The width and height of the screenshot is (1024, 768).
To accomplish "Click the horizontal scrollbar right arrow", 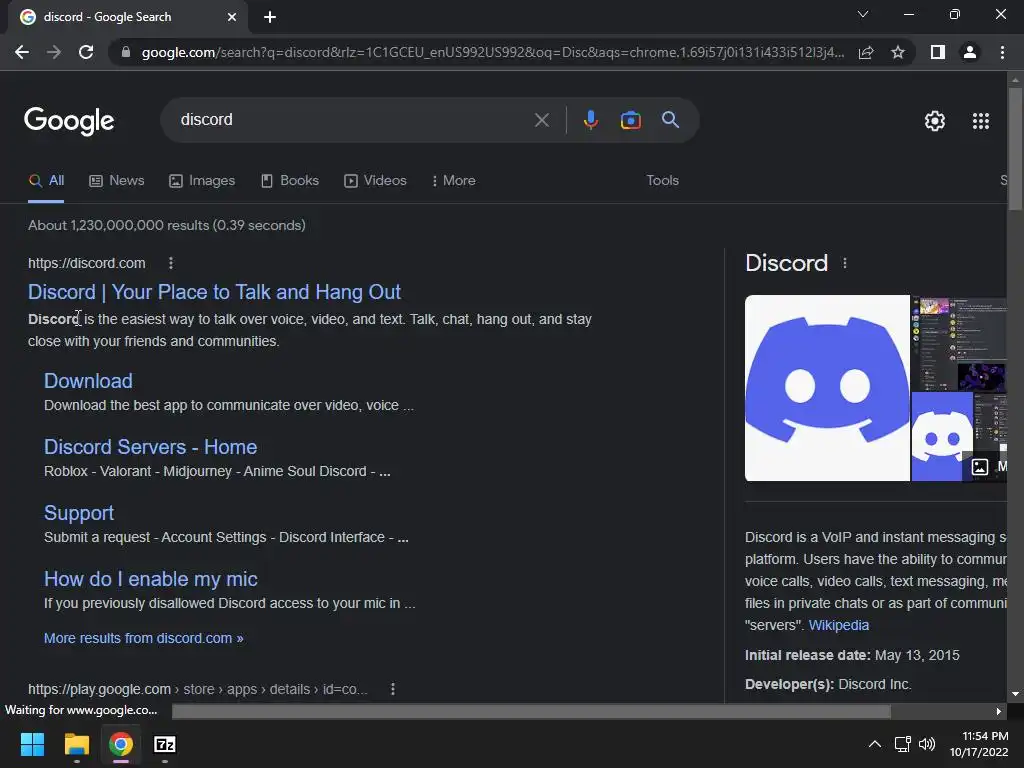I will [x=999, y=711].
